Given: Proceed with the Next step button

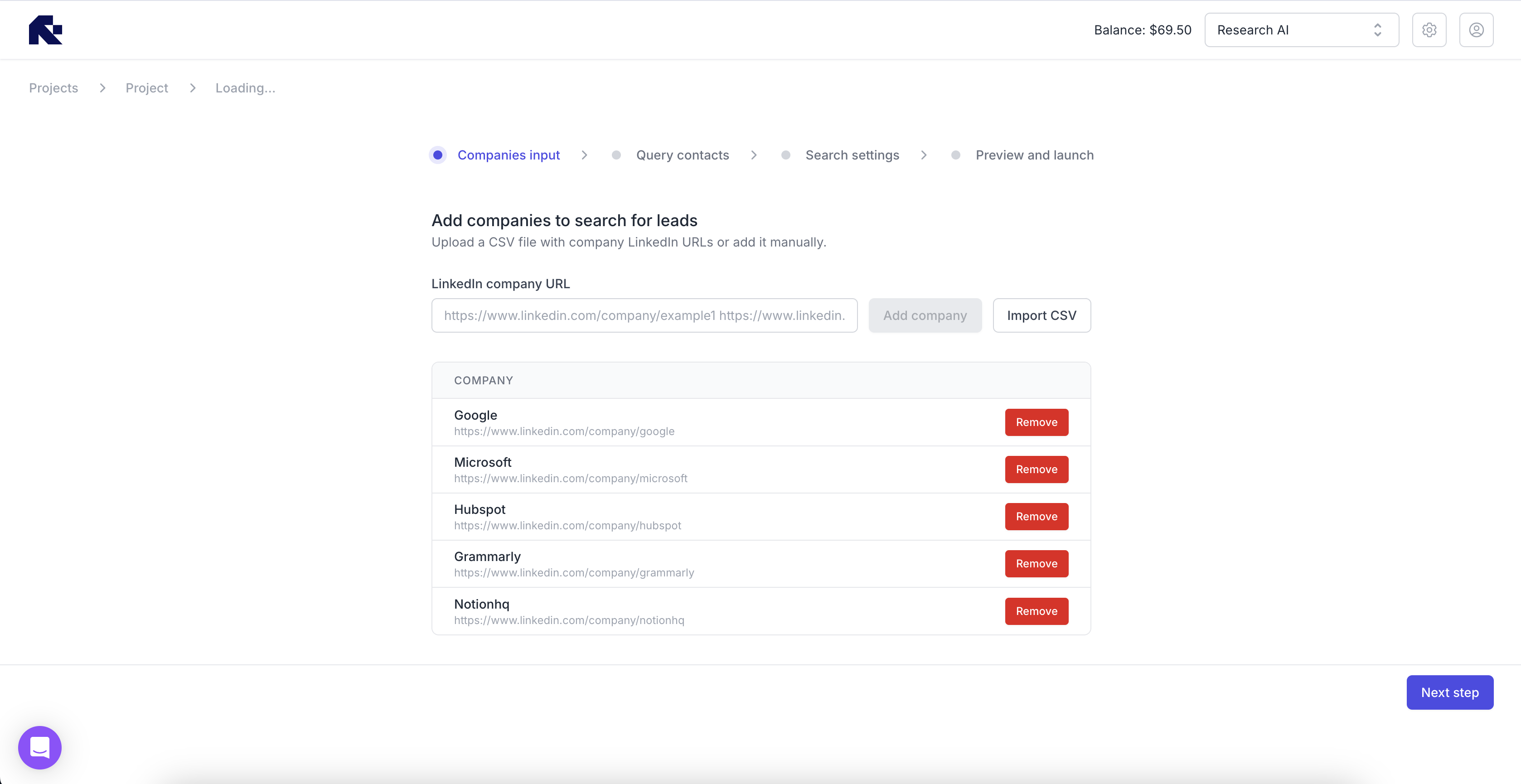Looking at the screenshot, I should coord(1449,692).
